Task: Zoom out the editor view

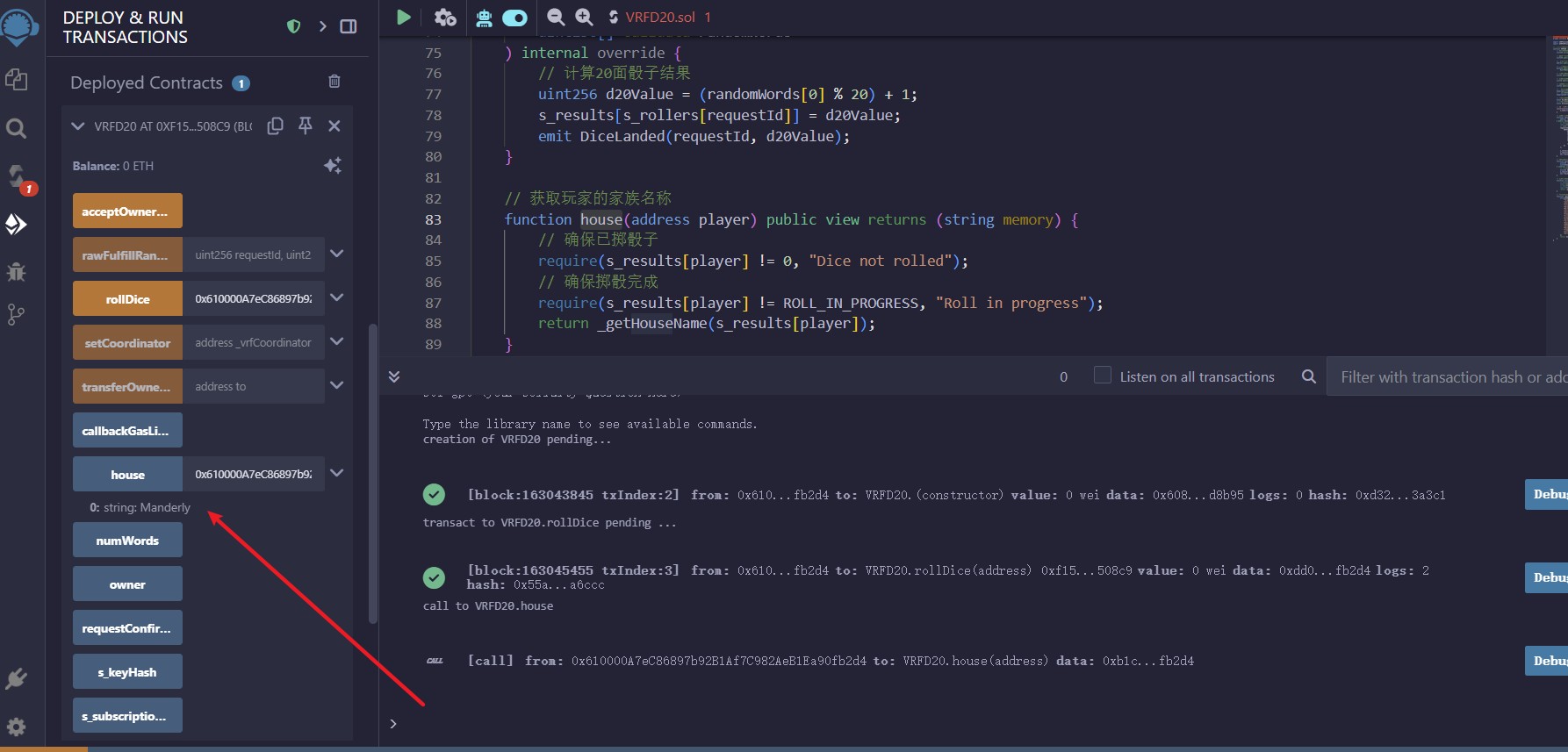Action: (555, 17)
